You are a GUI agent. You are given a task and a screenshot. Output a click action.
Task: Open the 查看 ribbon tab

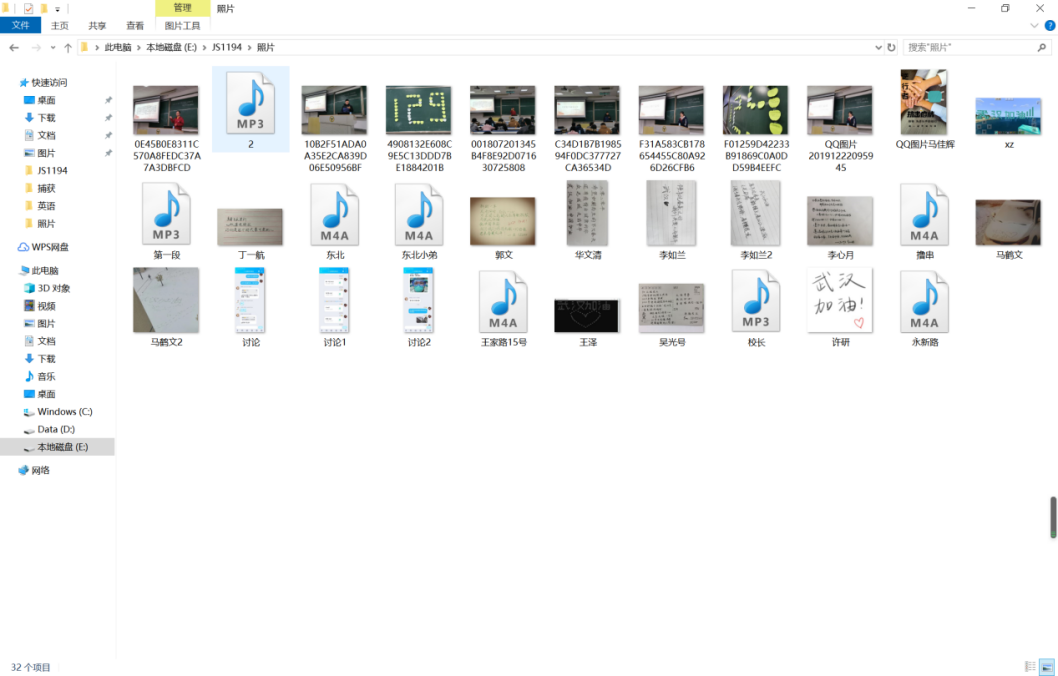[x=135, y=26]
